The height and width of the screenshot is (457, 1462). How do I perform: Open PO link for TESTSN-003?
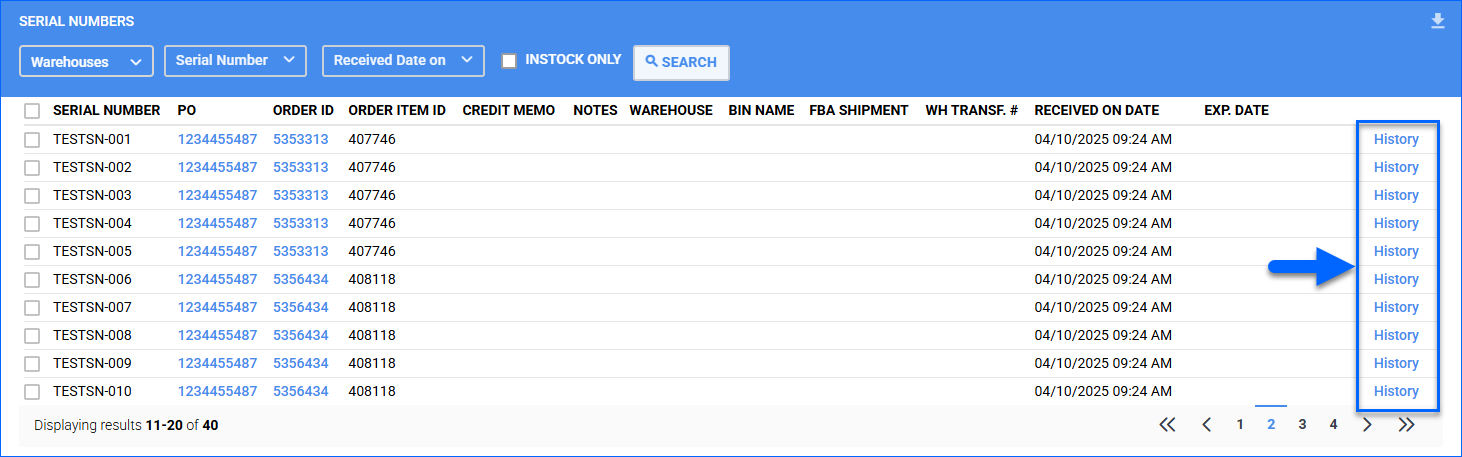coord(217,195)
